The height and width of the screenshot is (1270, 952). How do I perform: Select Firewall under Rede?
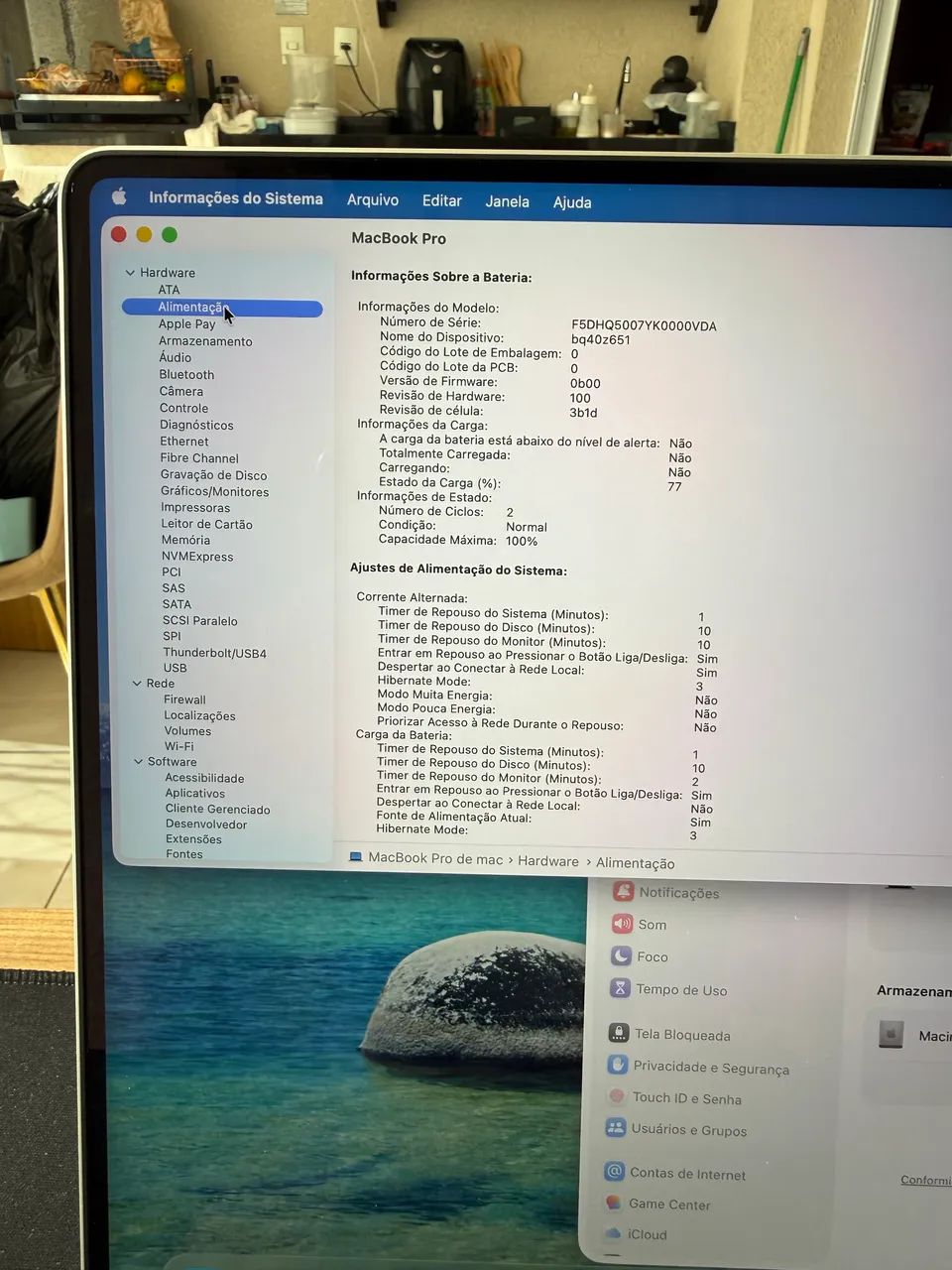[184, 699]
